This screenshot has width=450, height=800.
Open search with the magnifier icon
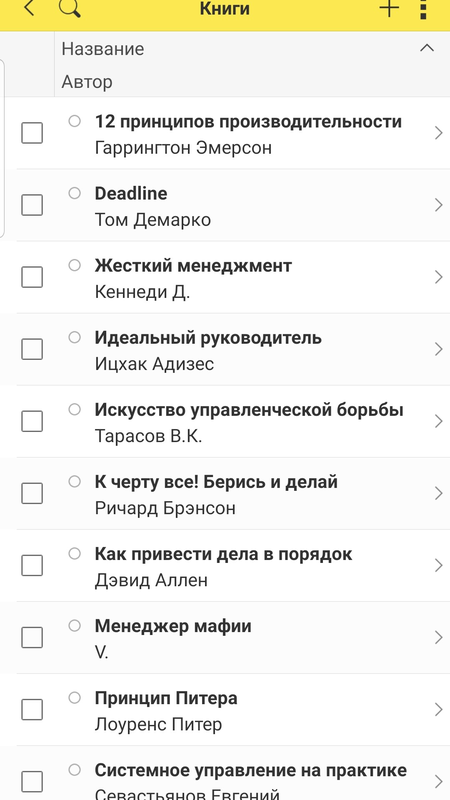[x=70, y=8]
